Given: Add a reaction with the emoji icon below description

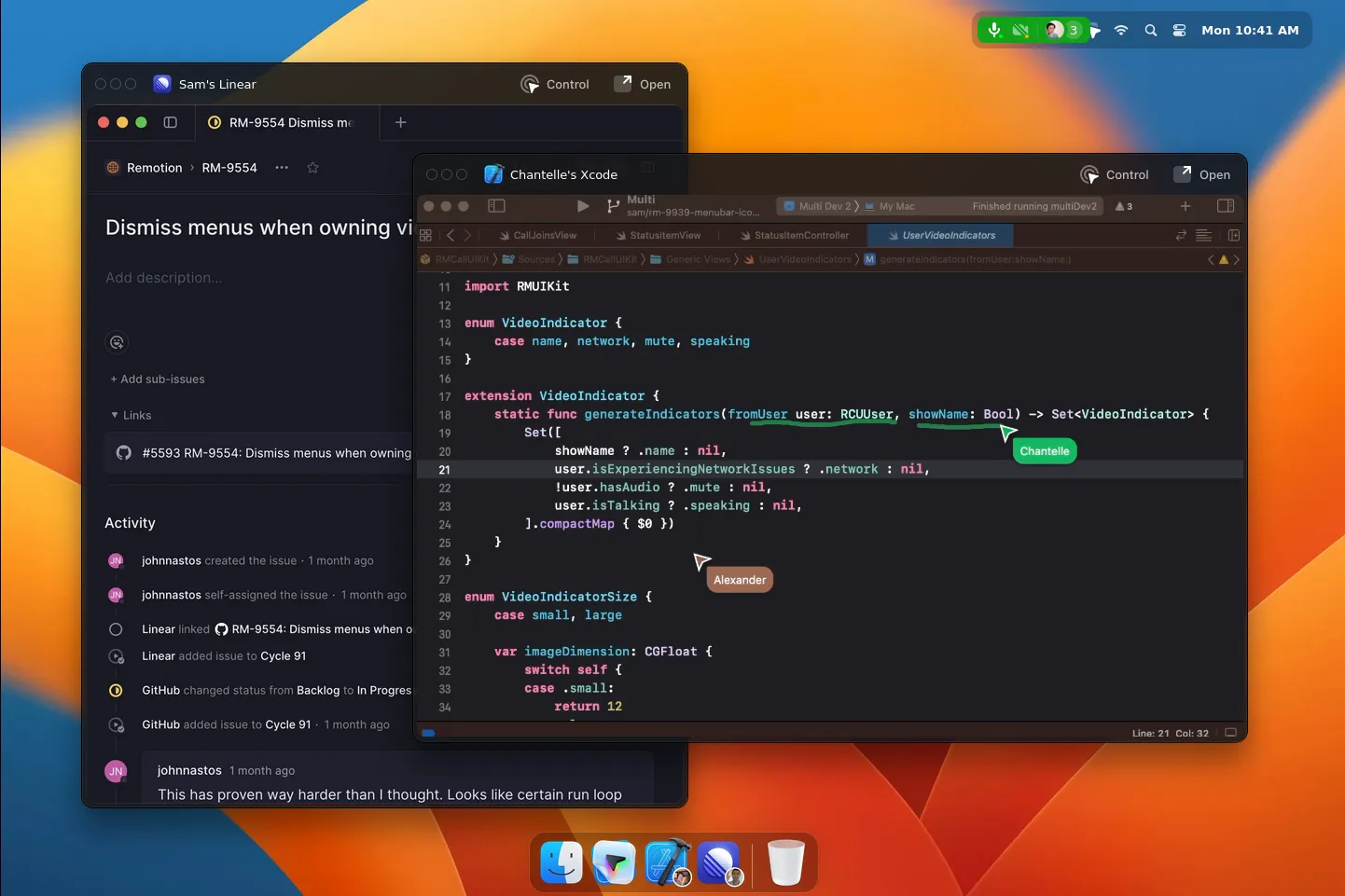Looking at the screenshot, I should click(x=117, y=343).
